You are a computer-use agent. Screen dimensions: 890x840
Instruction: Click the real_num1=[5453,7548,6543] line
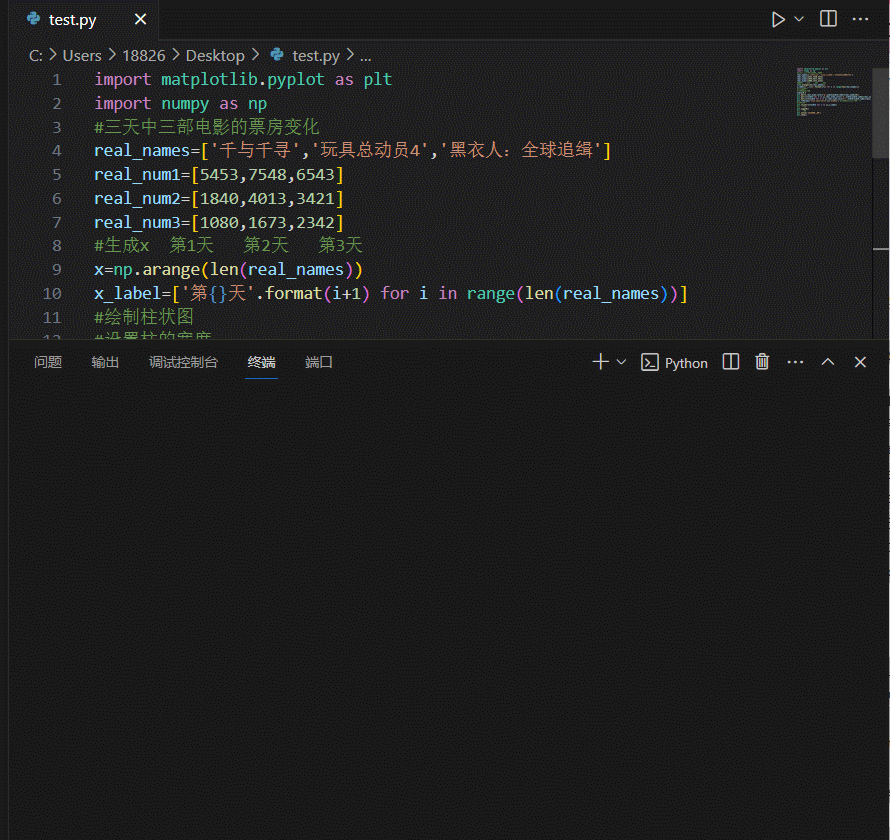point(219,174)
